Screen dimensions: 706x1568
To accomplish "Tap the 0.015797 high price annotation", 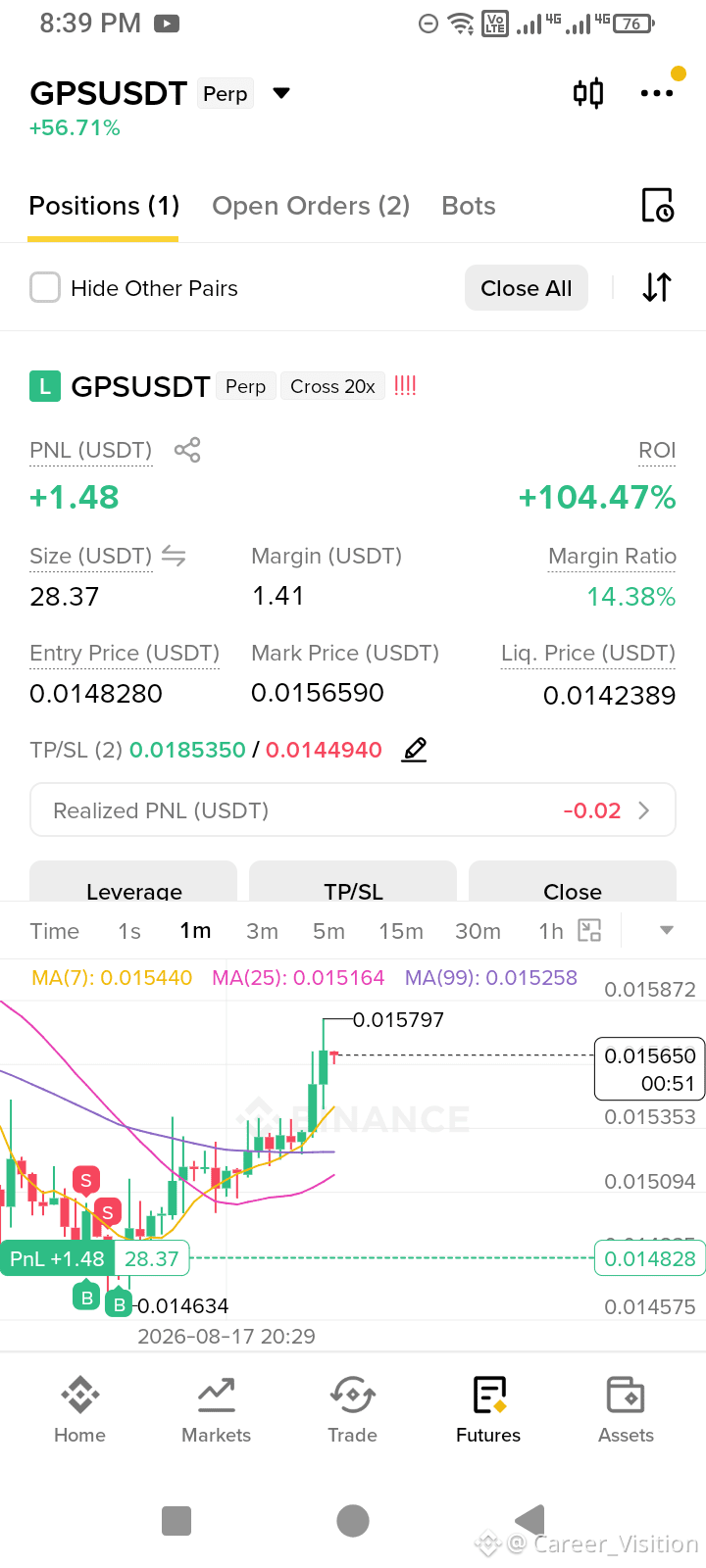I will pos(398,1020).
